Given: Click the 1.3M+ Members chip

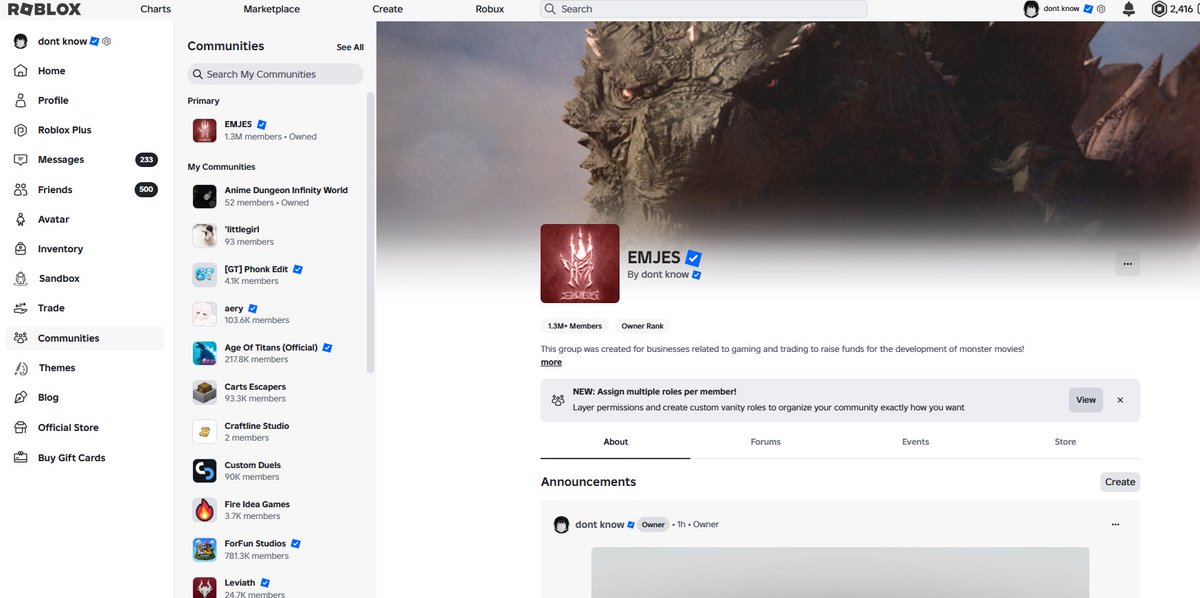Looking at the screenshot, I should point(575,326).
